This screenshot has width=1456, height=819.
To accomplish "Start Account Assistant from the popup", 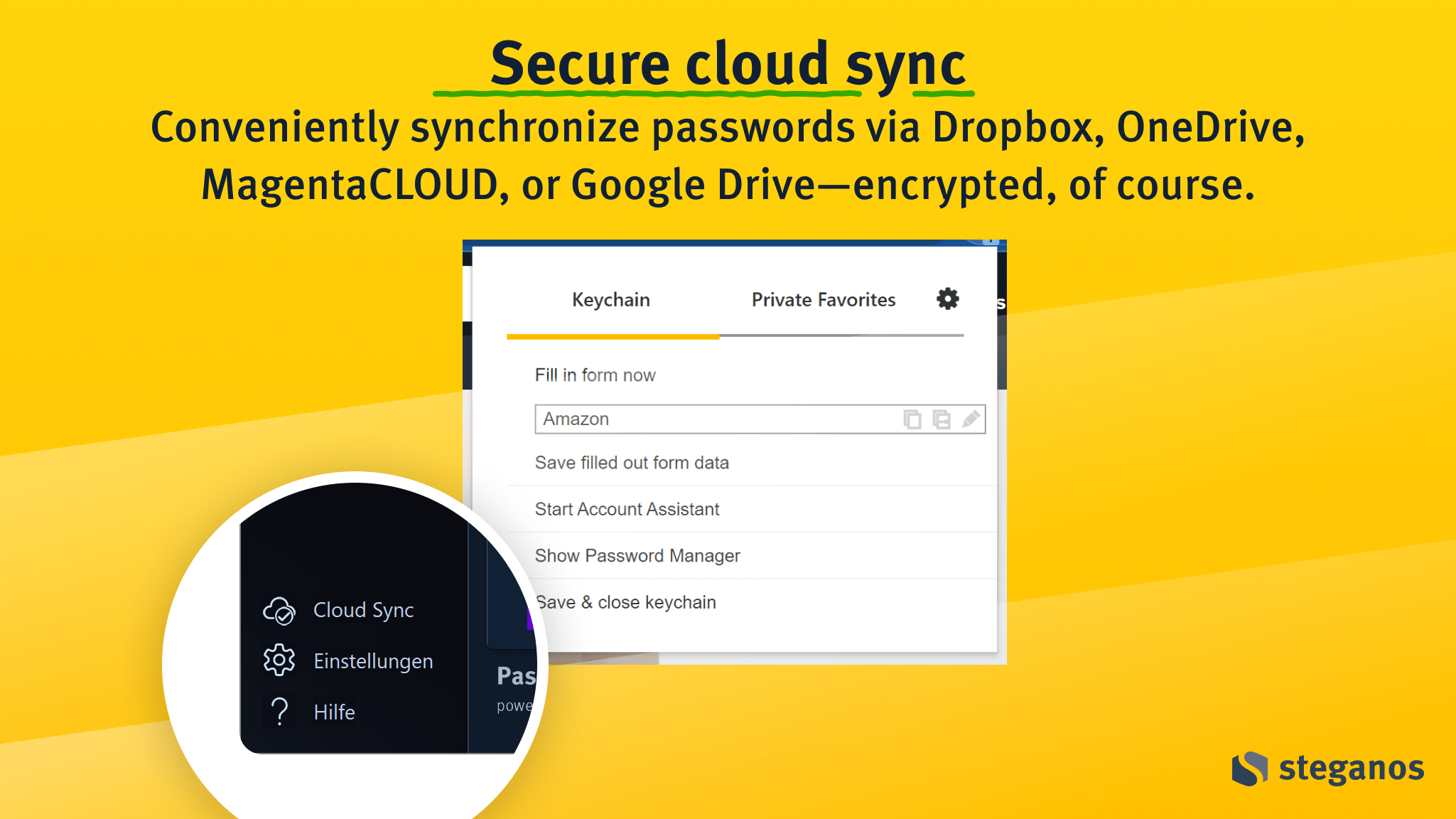I will pos(627,509).
